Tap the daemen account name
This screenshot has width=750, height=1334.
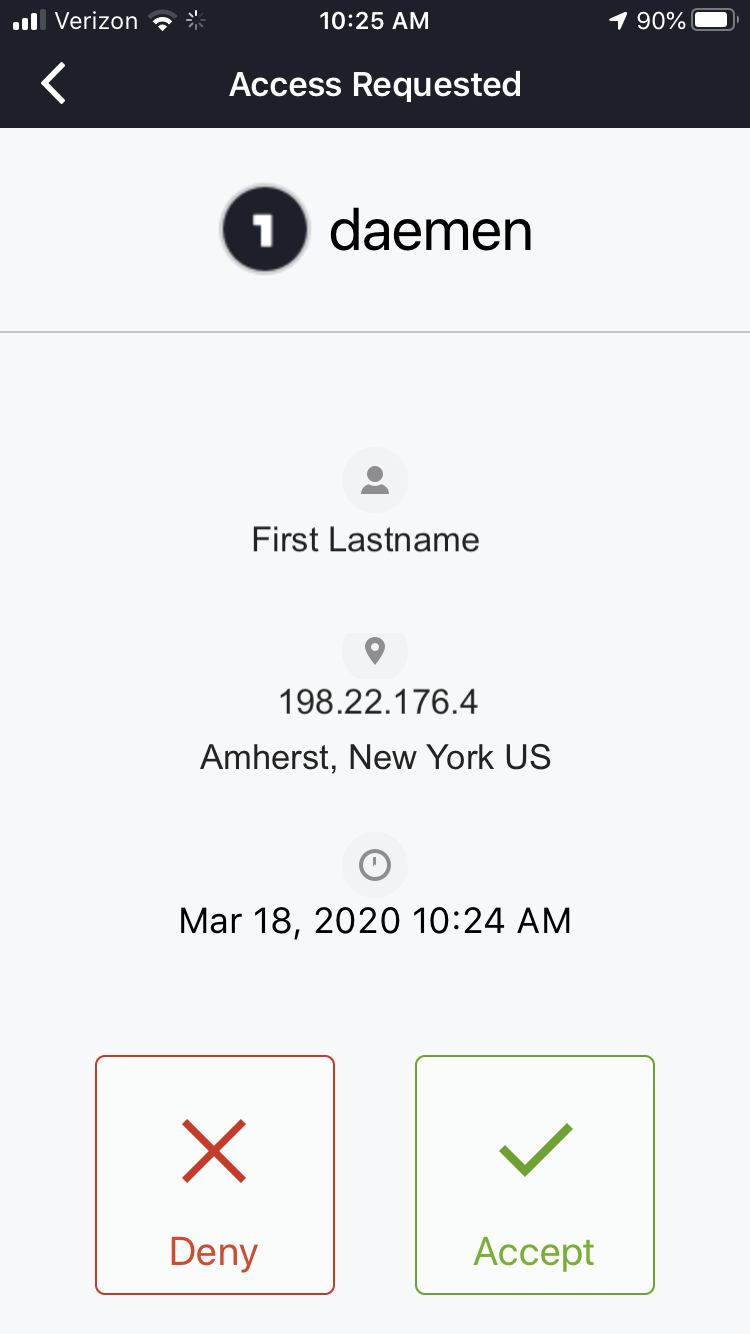tap(431, 231)
